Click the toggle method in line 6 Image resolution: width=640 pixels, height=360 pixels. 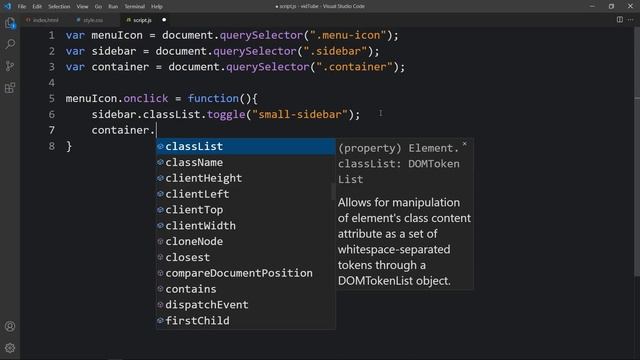click(x=226, y=115)
